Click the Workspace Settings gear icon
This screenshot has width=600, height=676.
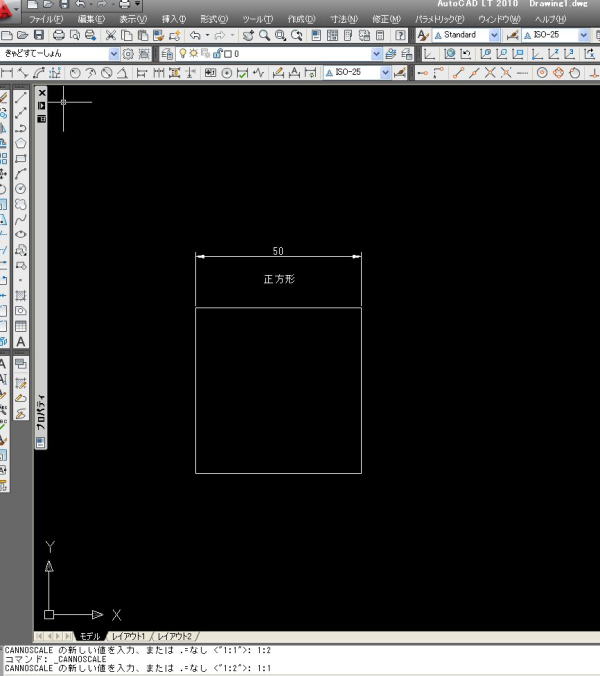pos(128,54)
